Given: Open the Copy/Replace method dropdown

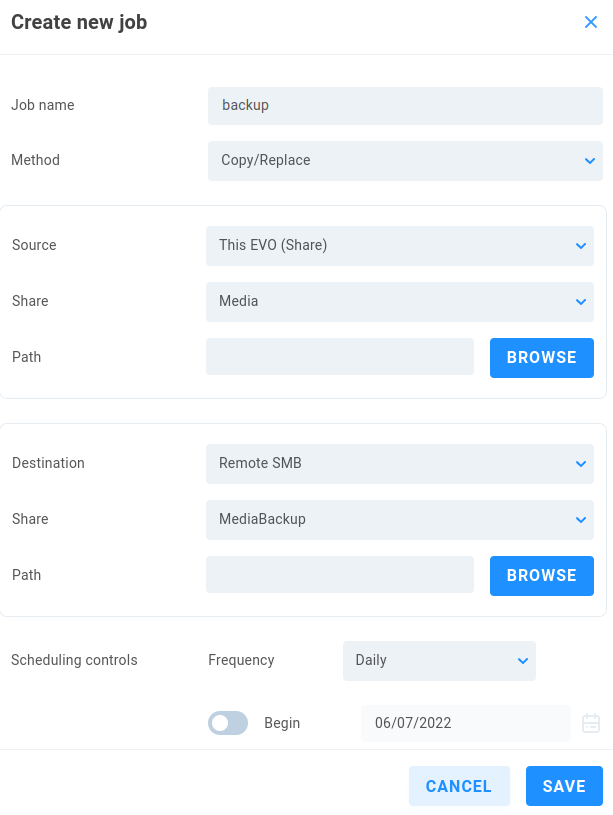Looking at the screenshot, I should pos(405,161).
